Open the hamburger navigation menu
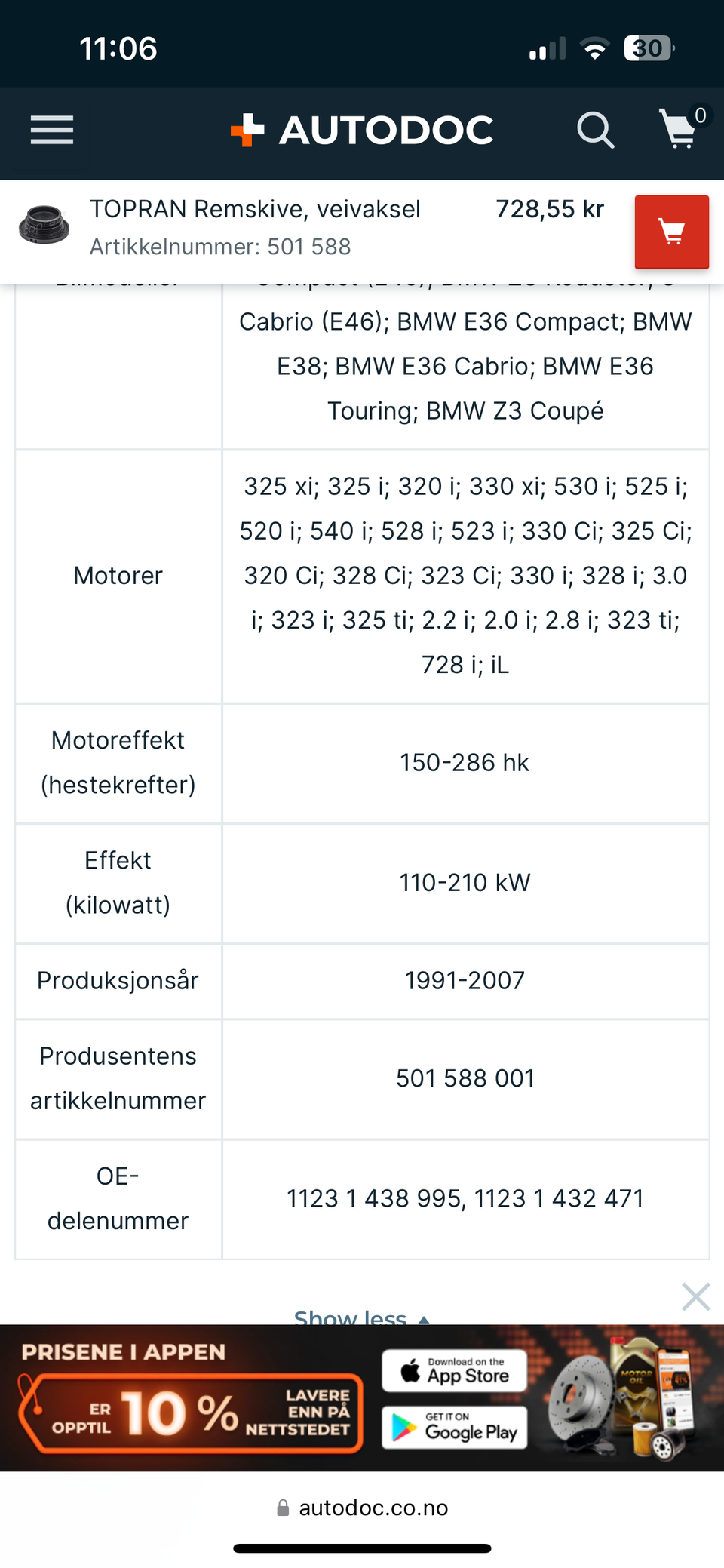The width and height of the screenshot is (724, 1568). coord(52,130)
